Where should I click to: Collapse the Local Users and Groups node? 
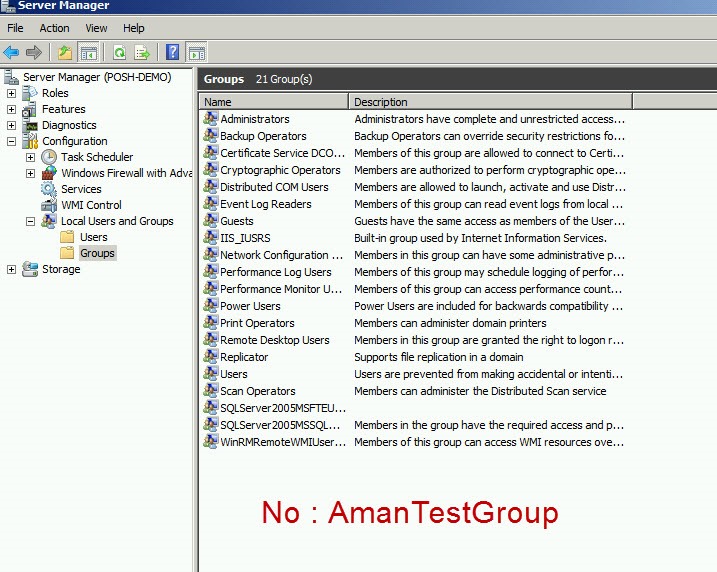30,221
